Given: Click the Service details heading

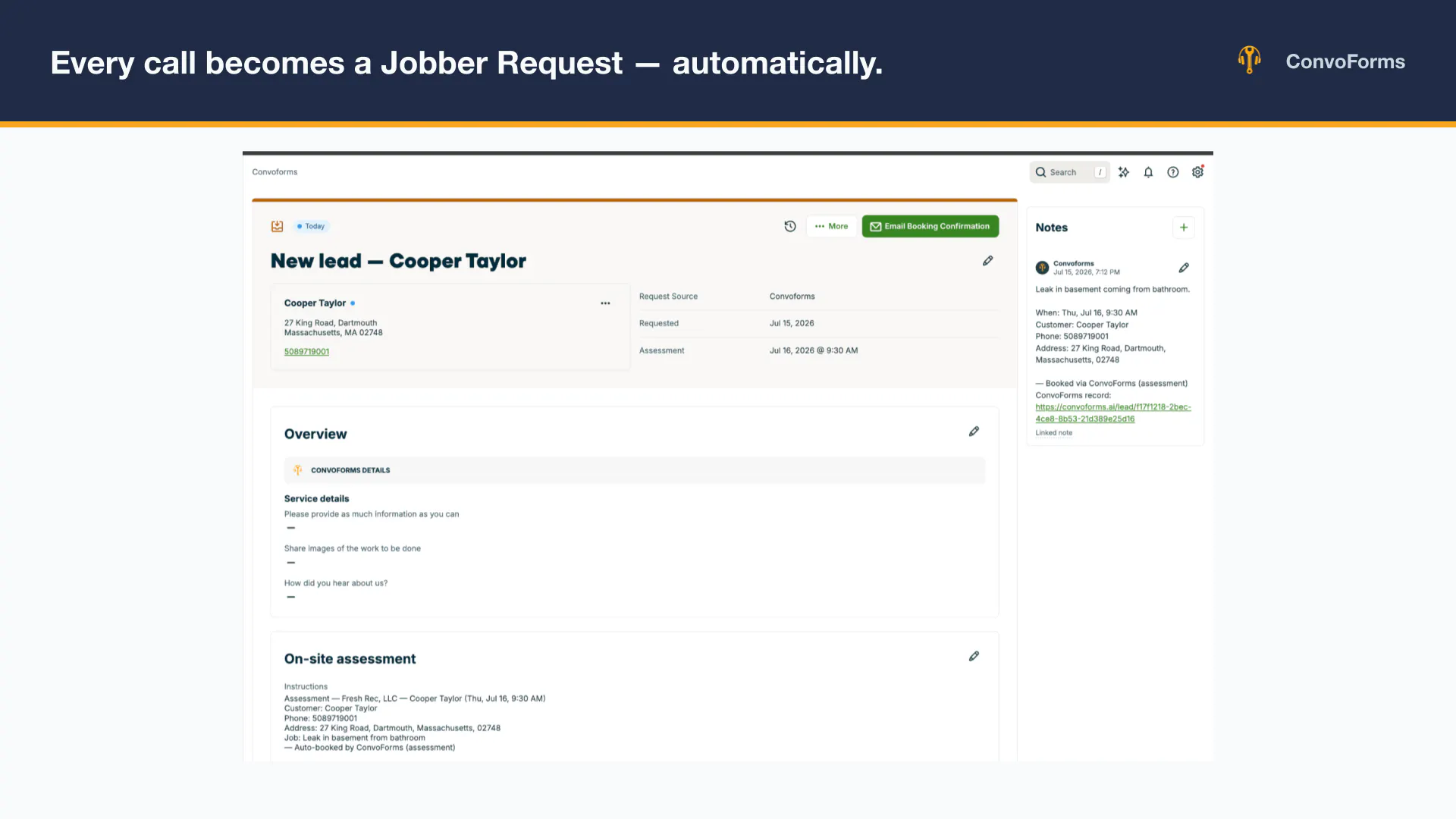Looking at the screenshot, I should [x=317, y=499].
